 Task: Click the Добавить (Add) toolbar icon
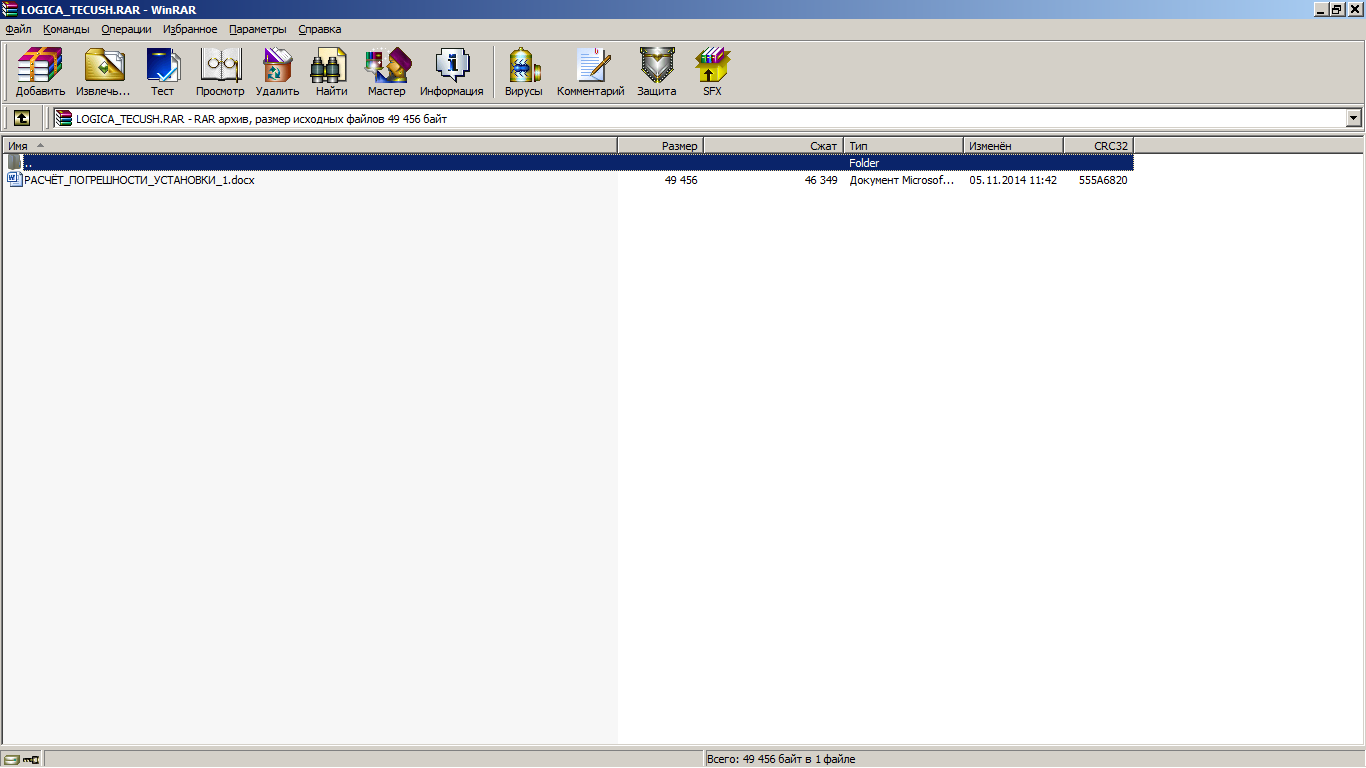coord(40,72)
